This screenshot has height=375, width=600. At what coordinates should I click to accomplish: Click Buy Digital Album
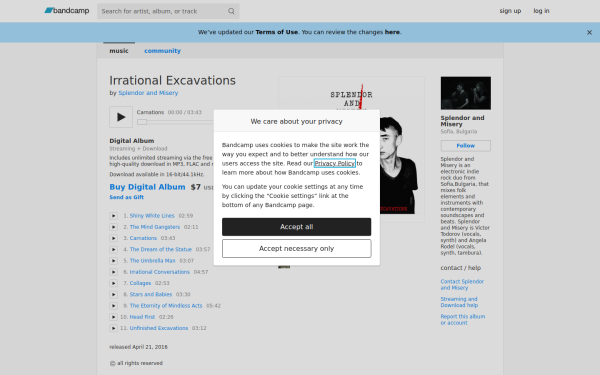[x=147, y=187]
